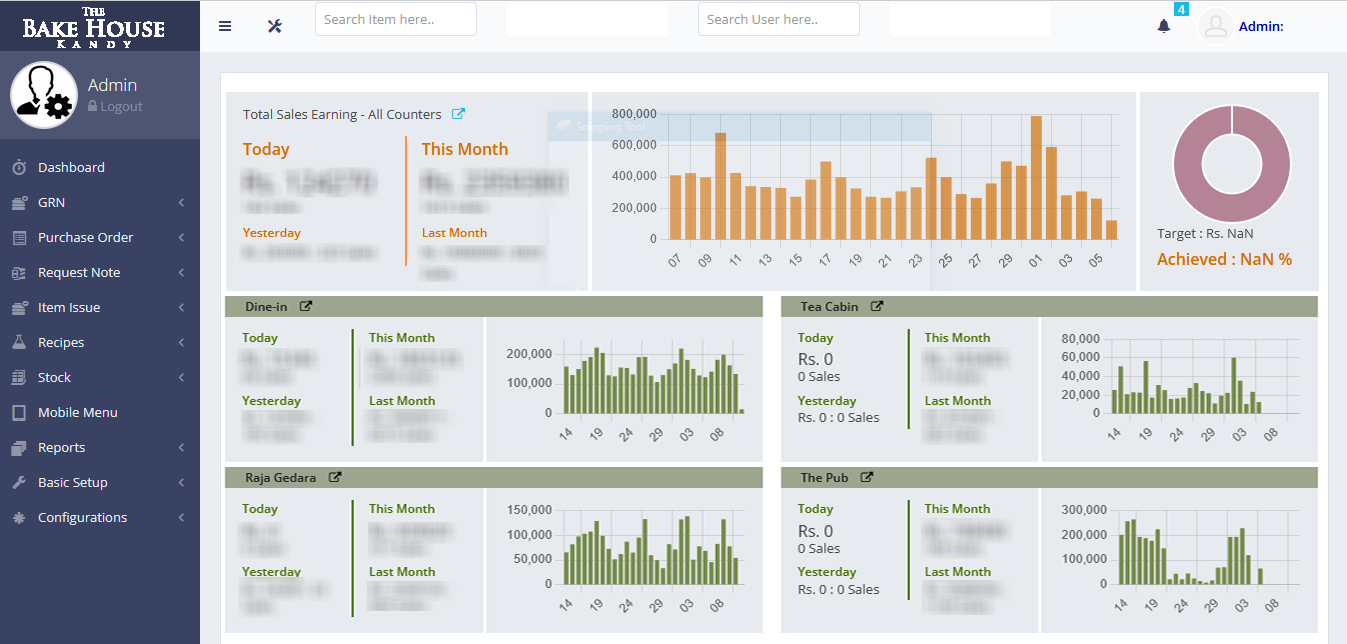Open the notifications bell icon

coord(1164,26)
